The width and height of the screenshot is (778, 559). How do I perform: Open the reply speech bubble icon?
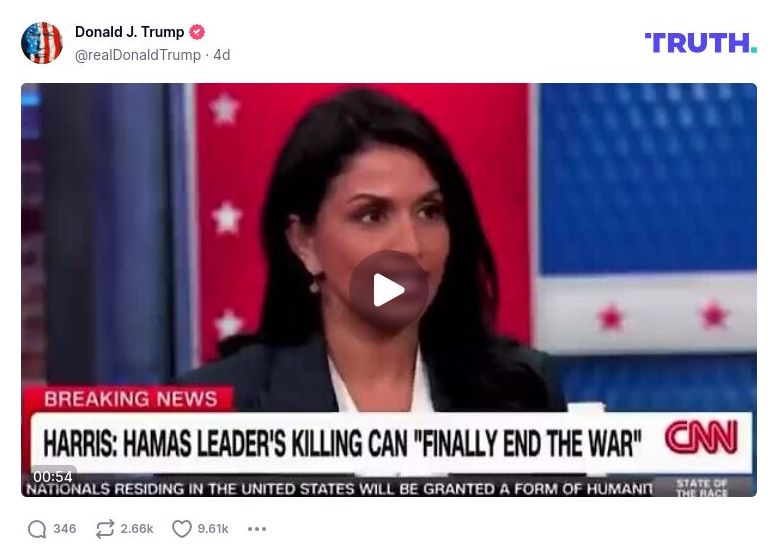tap(37, 529)
